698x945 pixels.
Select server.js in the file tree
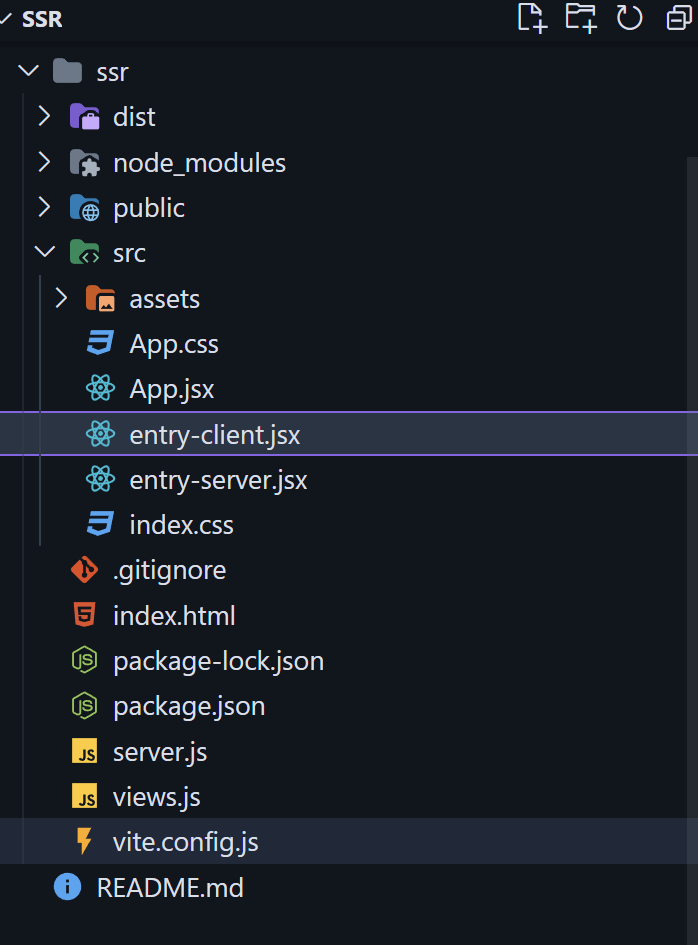[x=160, y=751]
